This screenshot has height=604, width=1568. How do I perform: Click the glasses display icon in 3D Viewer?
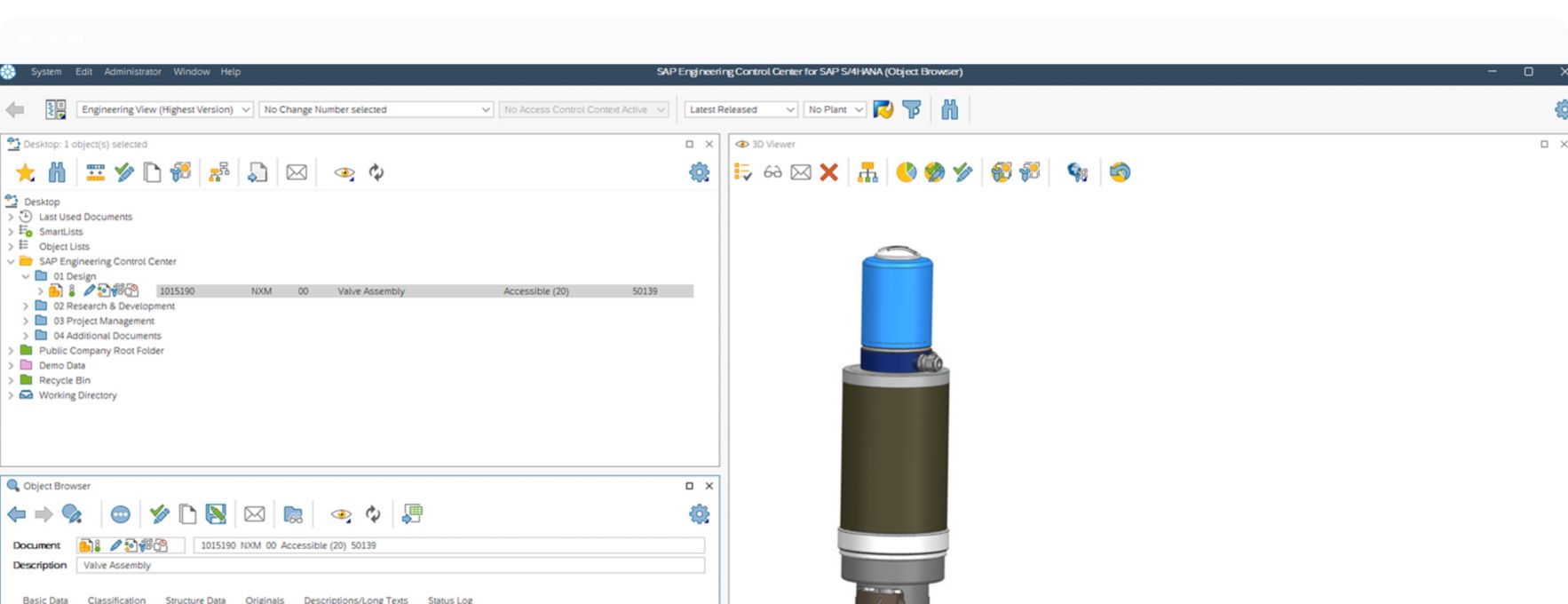(772, 172)
